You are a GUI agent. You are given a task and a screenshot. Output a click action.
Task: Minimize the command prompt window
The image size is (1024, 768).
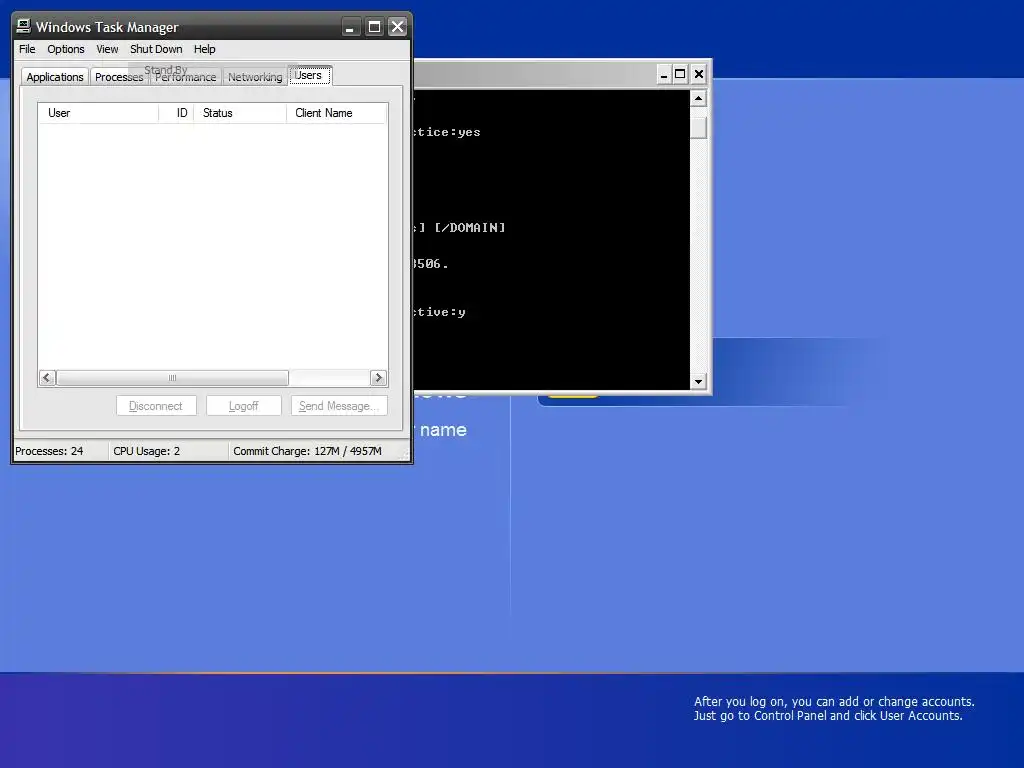pyautogui.click(x=664, y=74)
